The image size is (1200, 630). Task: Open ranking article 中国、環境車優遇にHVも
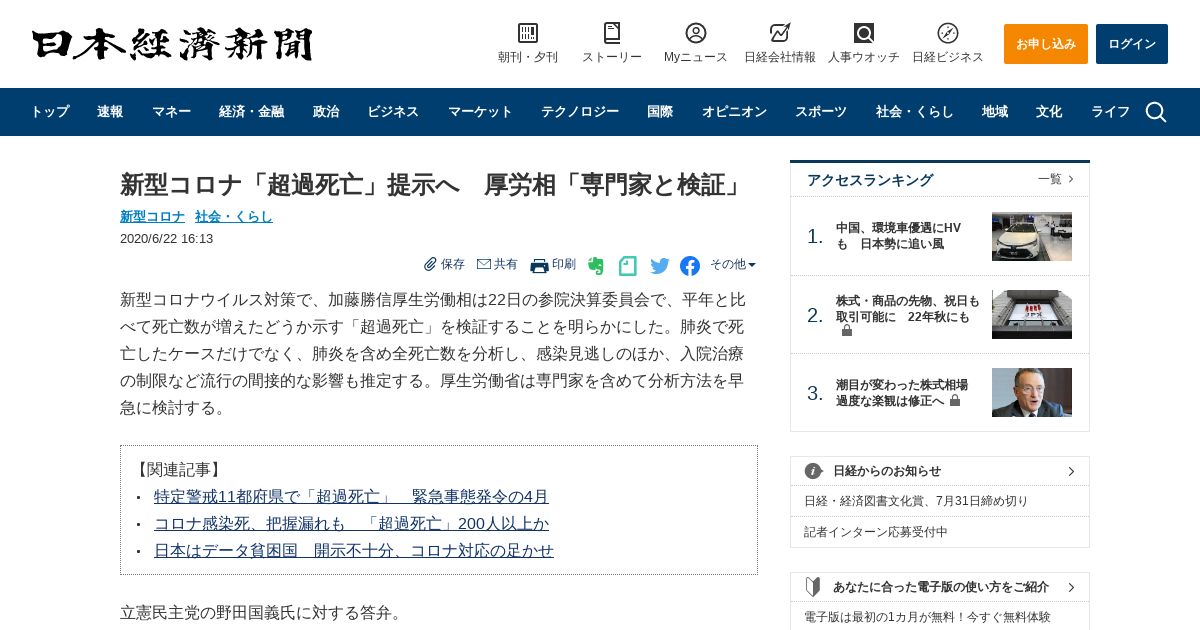pyautogui.click(x=898, y=236)
